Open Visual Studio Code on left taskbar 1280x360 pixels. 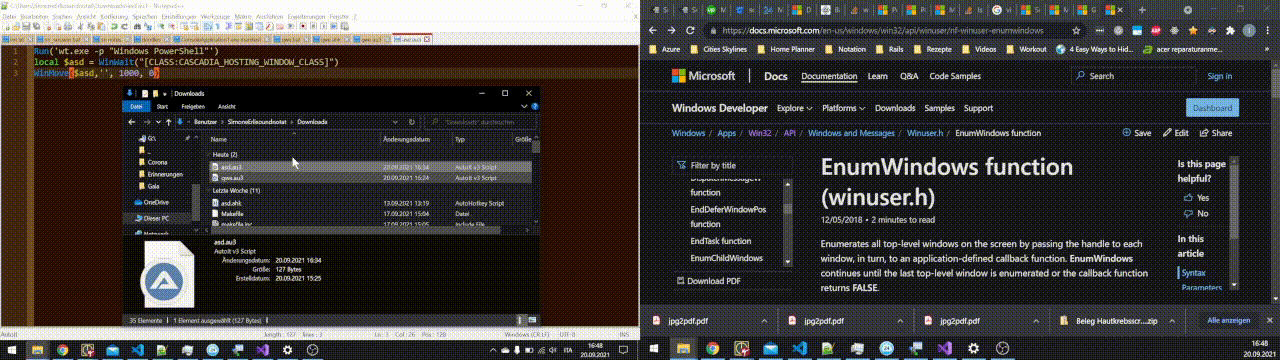pyautogui.click(x=139, y=349)
